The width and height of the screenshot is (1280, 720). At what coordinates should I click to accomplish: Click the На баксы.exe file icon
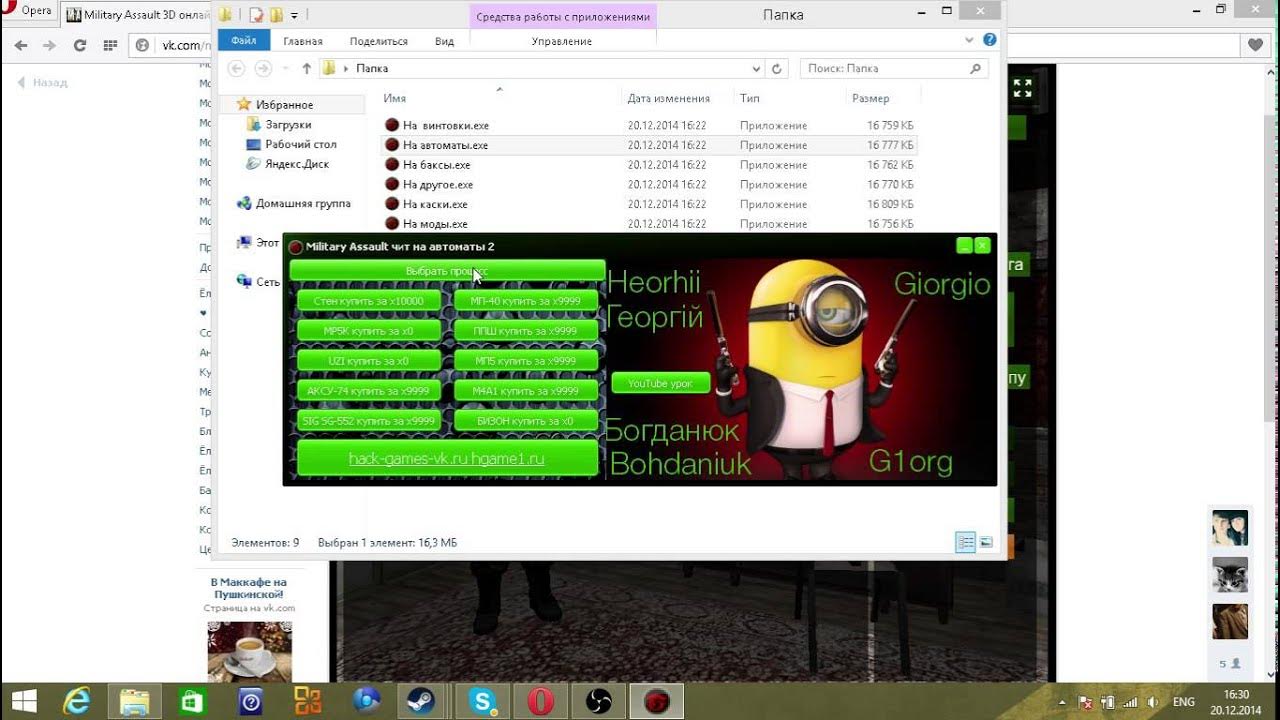point(392,165)
